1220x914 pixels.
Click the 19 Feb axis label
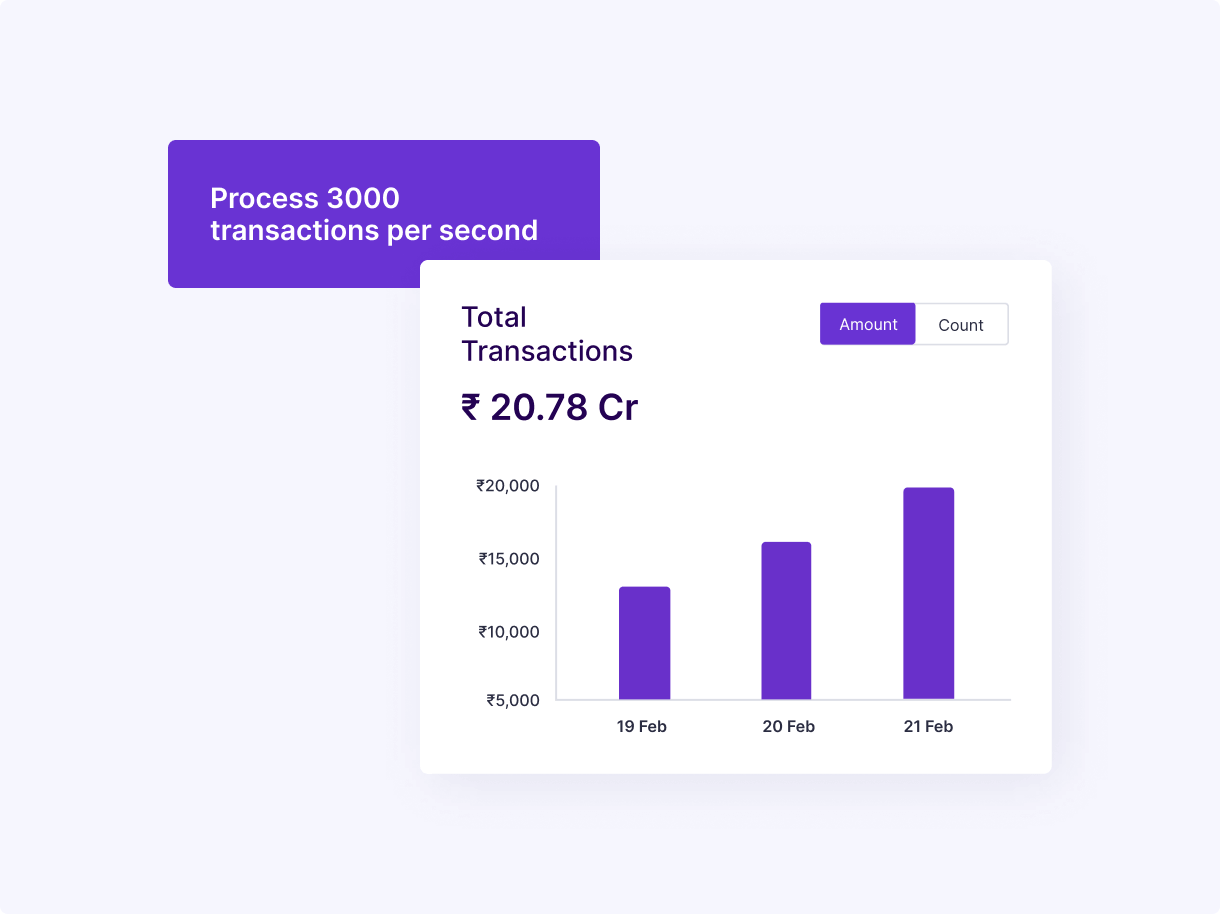tap(641, 727)
